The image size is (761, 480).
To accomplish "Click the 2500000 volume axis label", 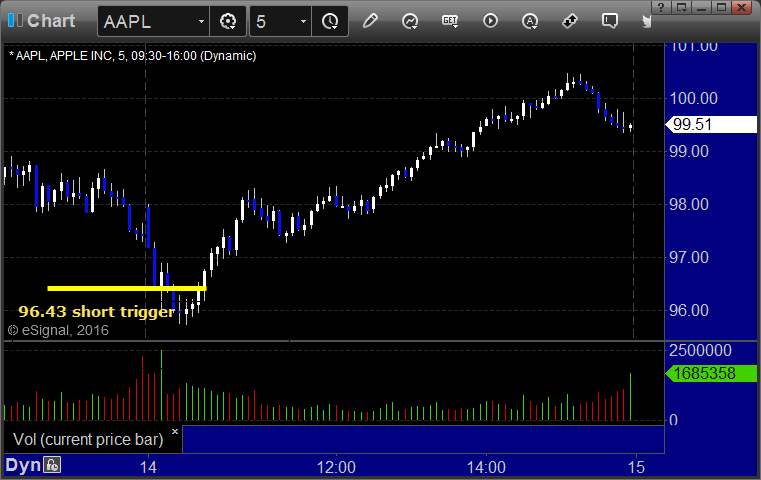I will coord(700,350).
